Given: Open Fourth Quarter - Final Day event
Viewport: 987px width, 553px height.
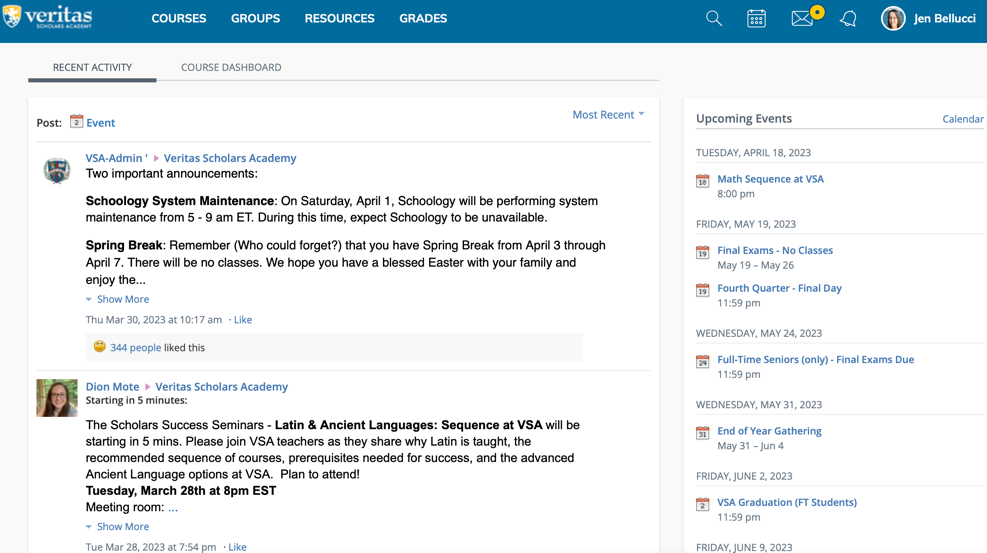Looking at the screenshot, I should (x=779, y=288).
